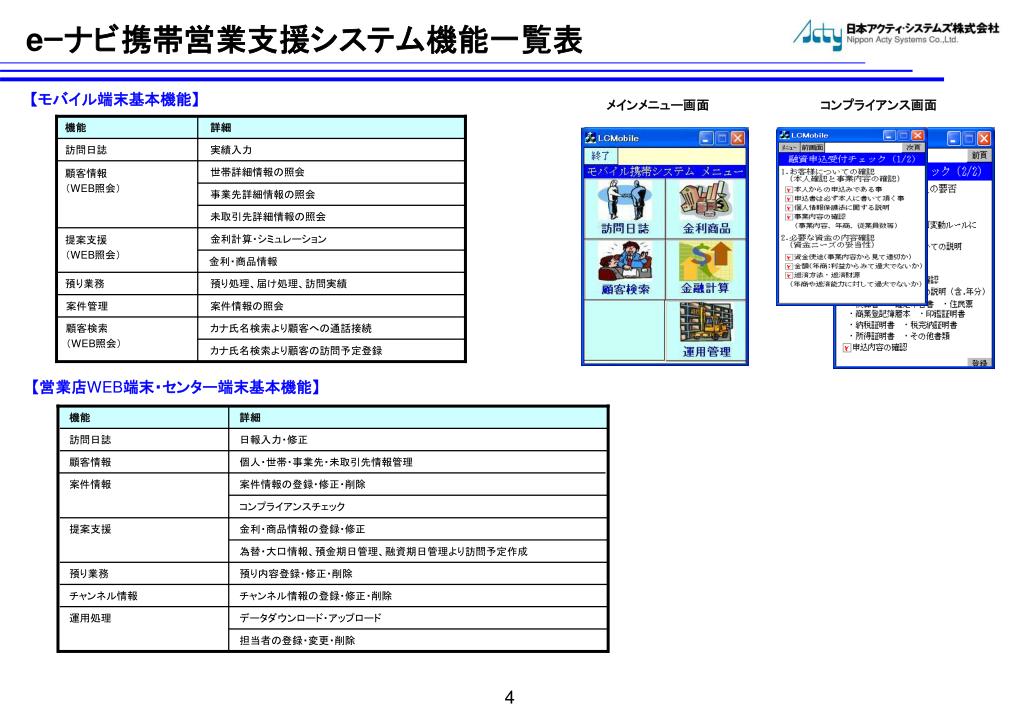Click the チャンネル情報の登録・修正・削除 cell
Viewport: 1023px width, 708px height.
(x=418, y=596)
